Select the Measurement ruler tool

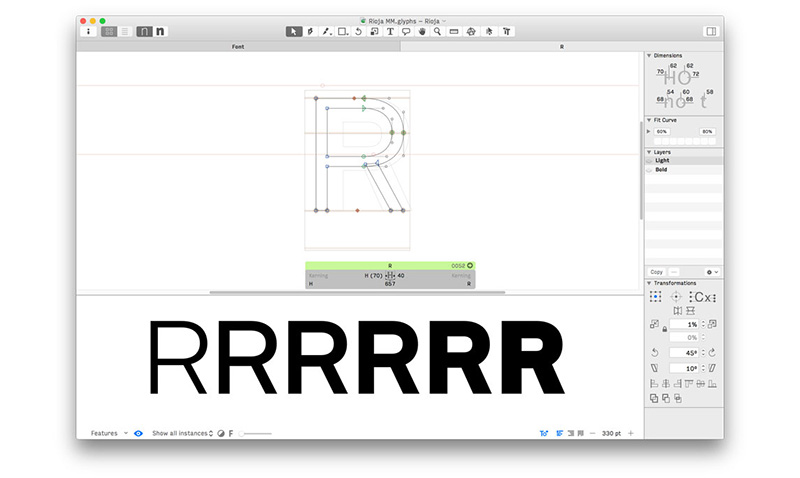[x=454, y=32]
